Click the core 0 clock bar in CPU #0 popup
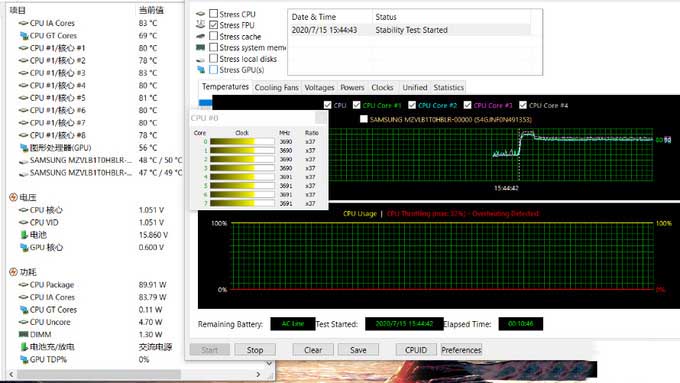Screen dimensions: 680x383 (x=242, y=141)
